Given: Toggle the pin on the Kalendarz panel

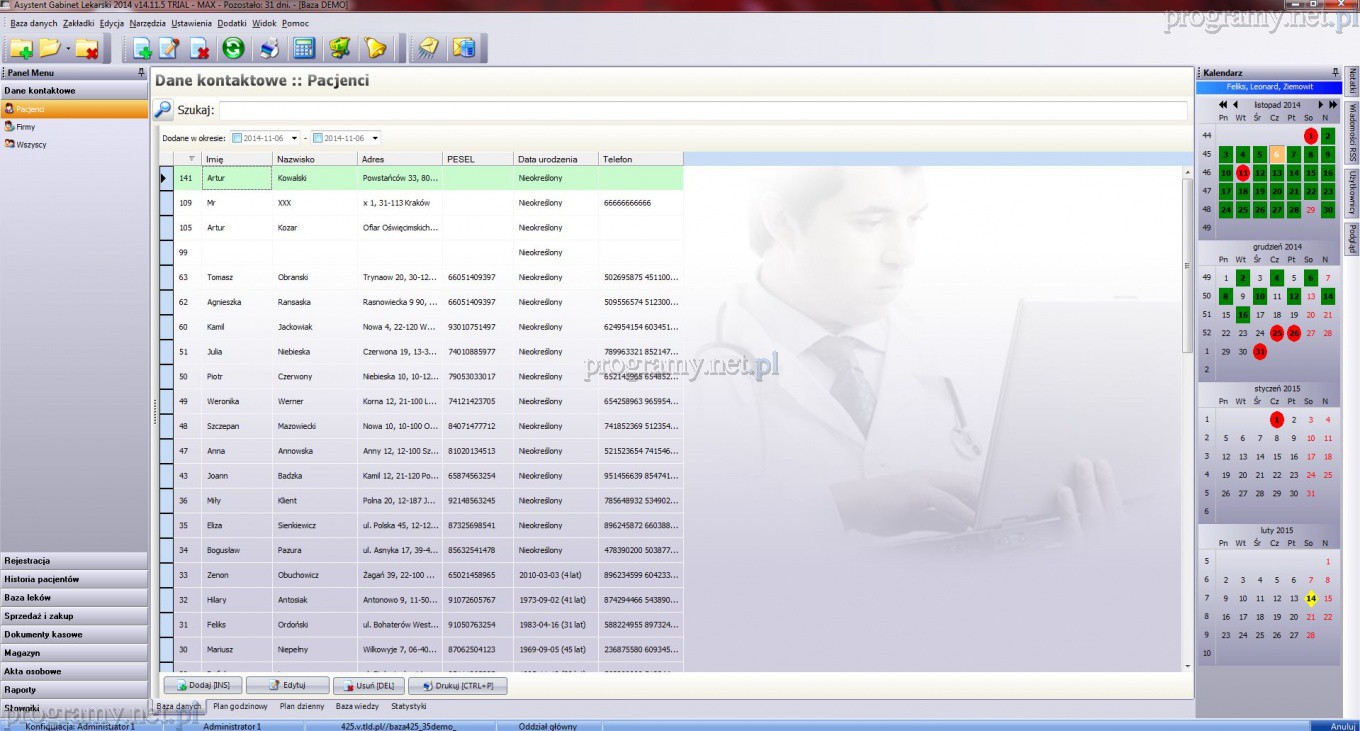Looking at the screenshot, I should (x=1335, y=73).
